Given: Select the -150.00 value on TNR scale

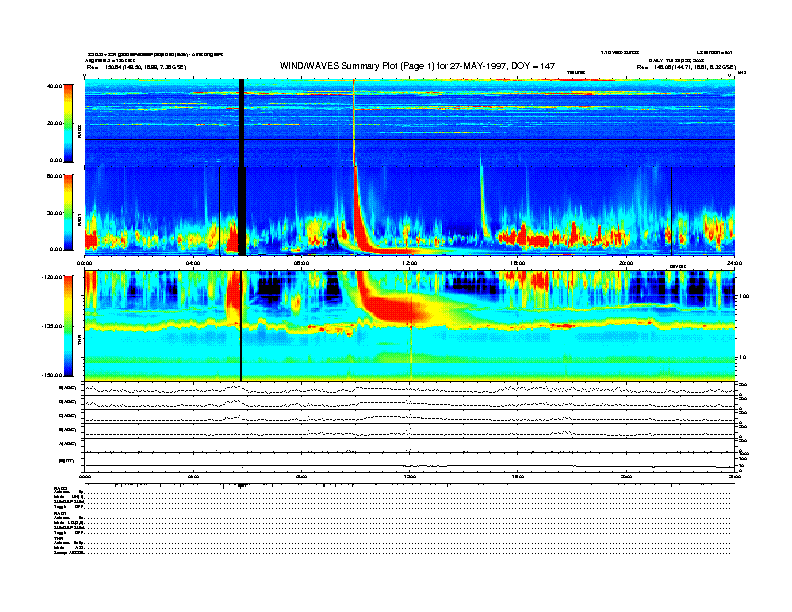Looking at the screenshot, I should coord(52,375).
